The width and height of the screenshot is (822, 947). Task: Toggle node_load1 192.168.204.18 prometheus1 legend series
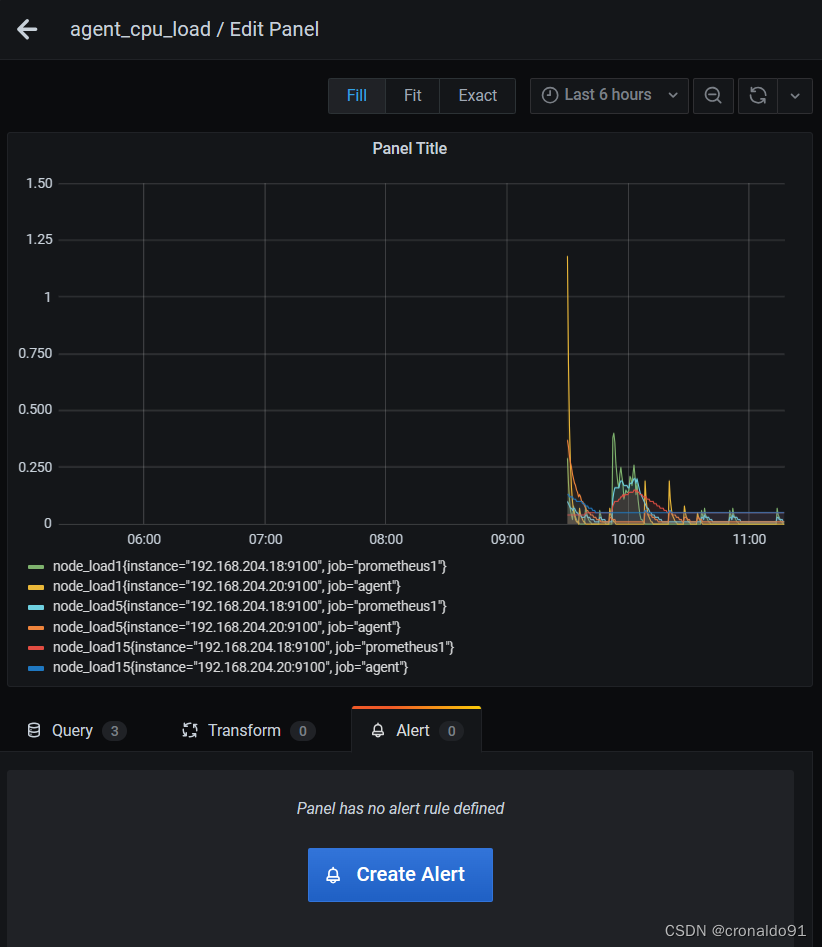click(x=249, y=567)
